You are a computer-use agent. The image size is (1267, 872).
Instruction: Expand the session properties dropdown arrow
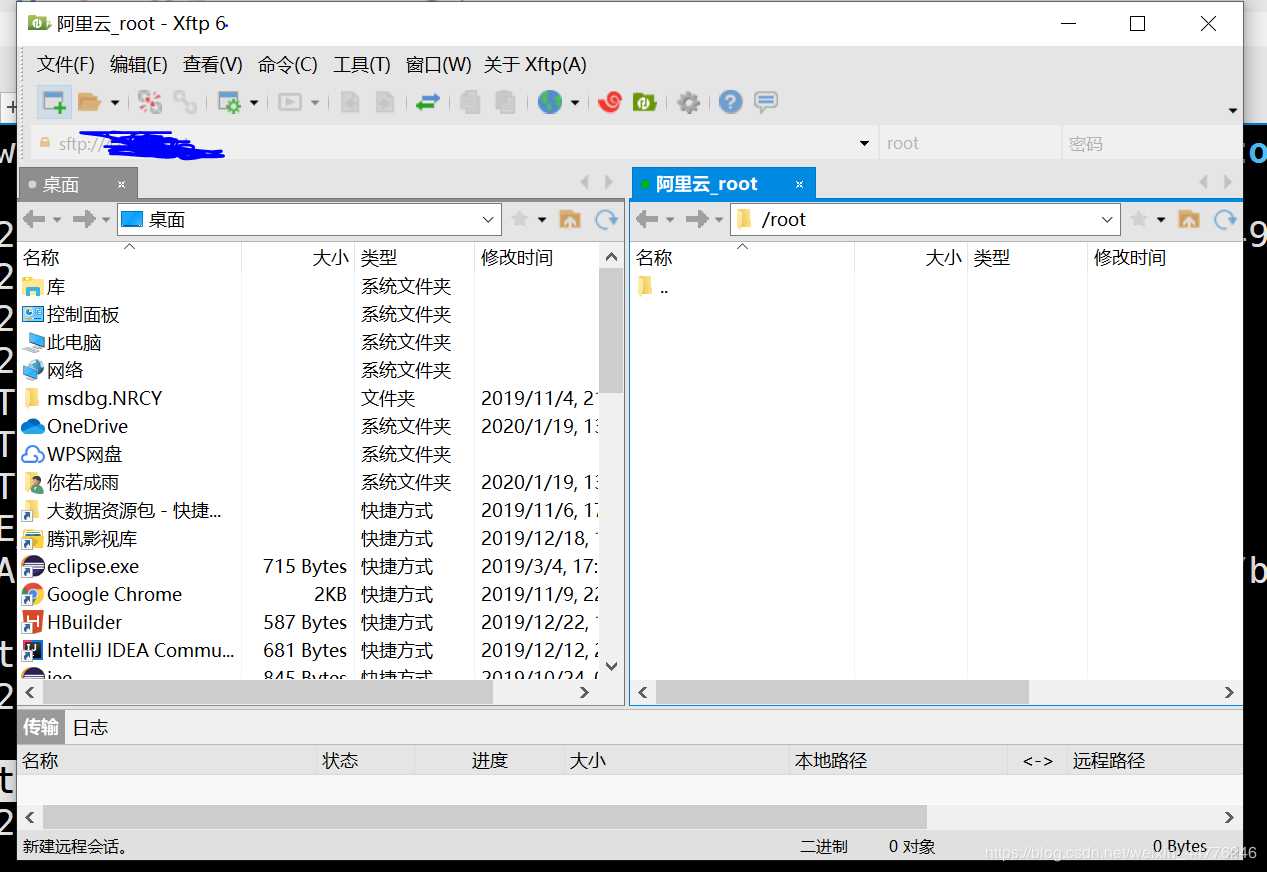[254, 102]
